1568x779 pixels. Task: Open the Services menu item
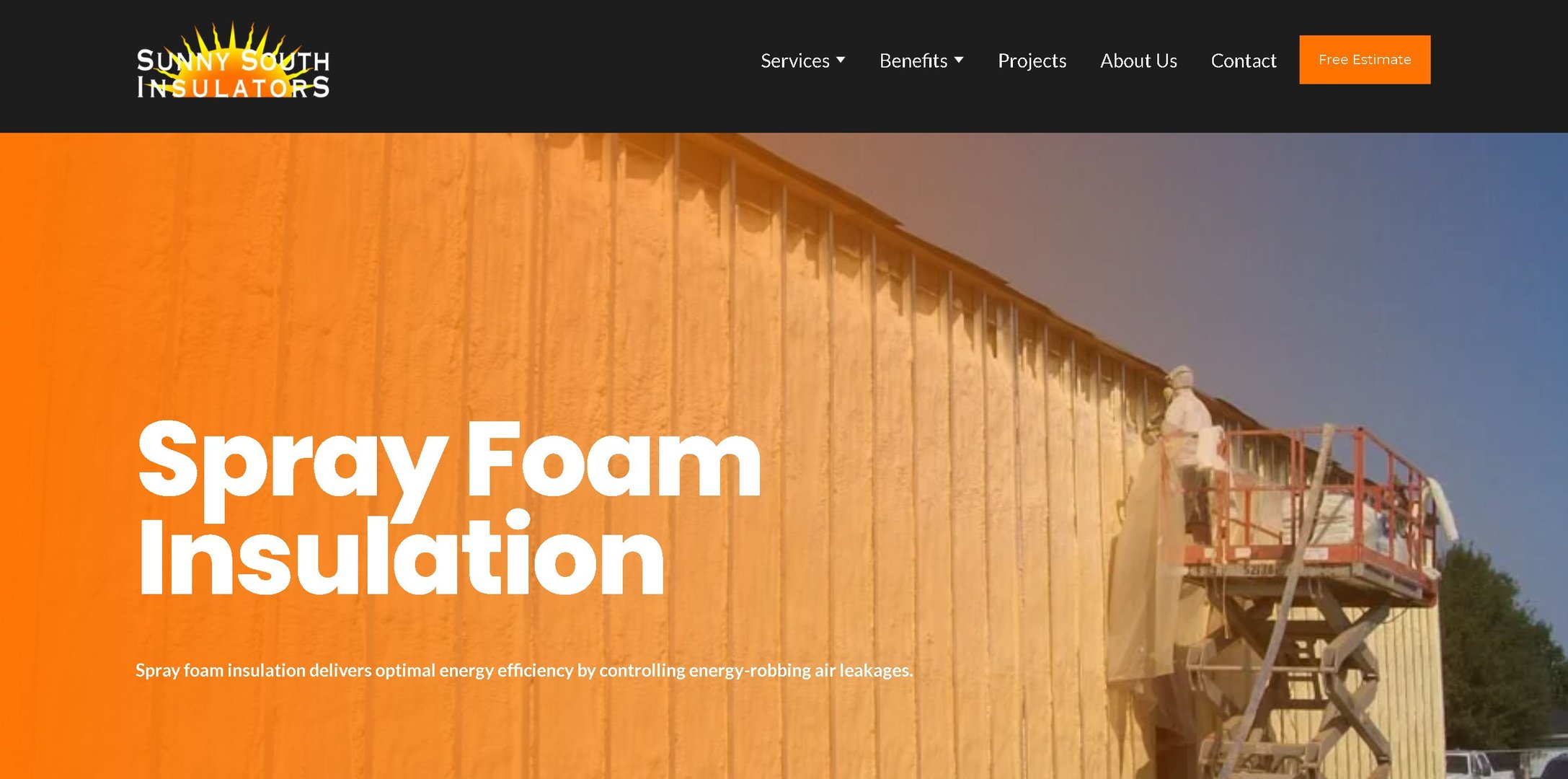[x=794, y=61]
